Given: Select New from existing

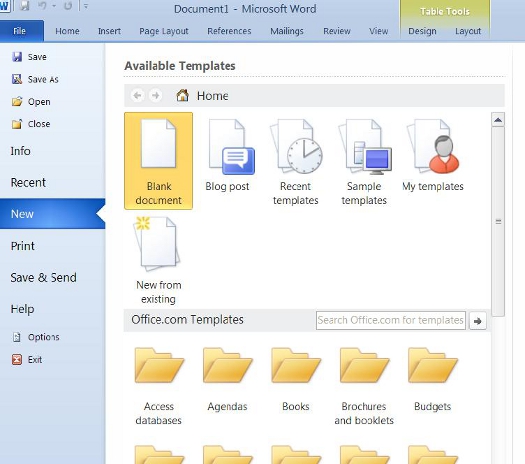Looking at the screenshot, I should coord(158,260).
